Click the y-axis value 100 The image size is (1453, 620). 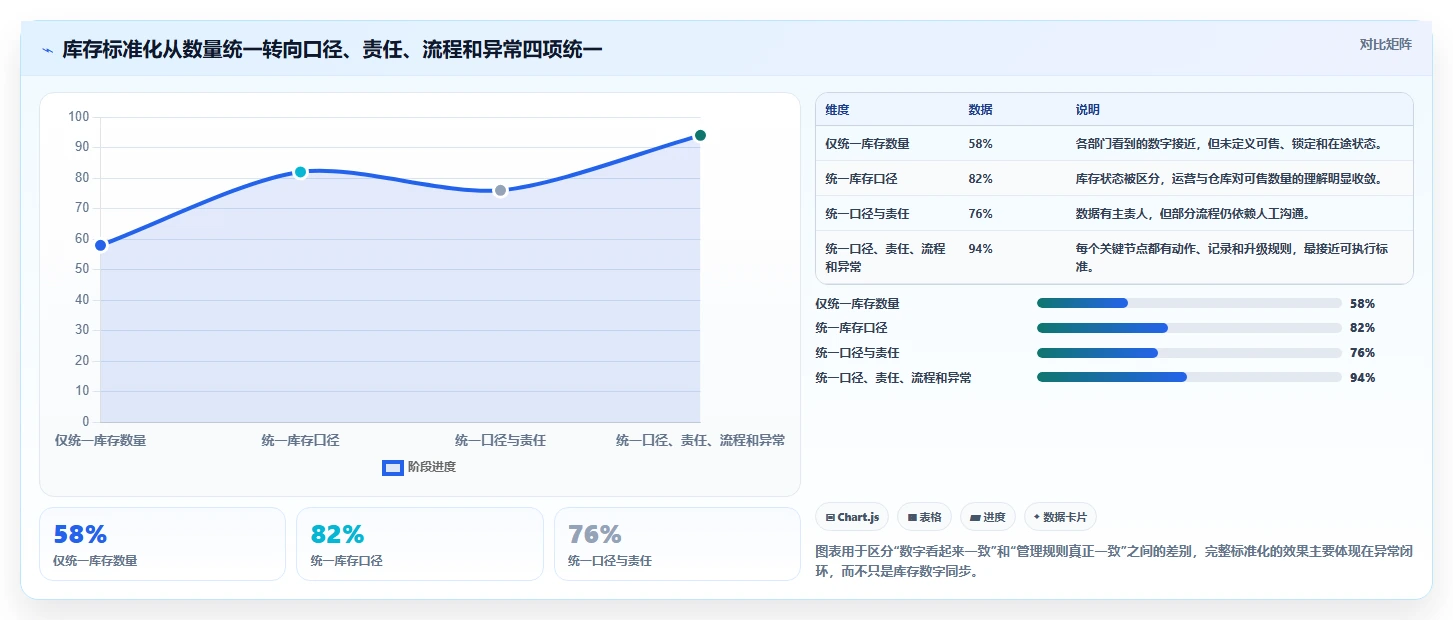pyautogui.click(x=79, y=117)
